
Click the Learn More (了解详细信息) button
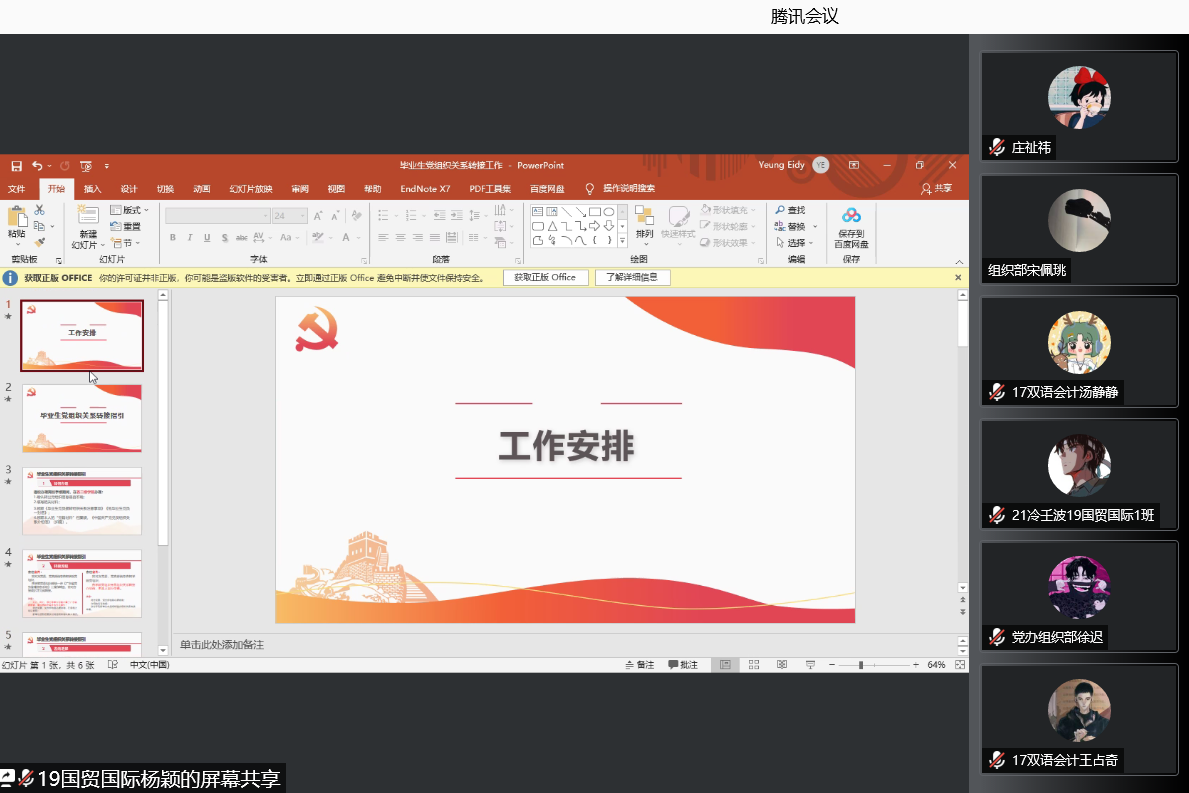point(632,277)
